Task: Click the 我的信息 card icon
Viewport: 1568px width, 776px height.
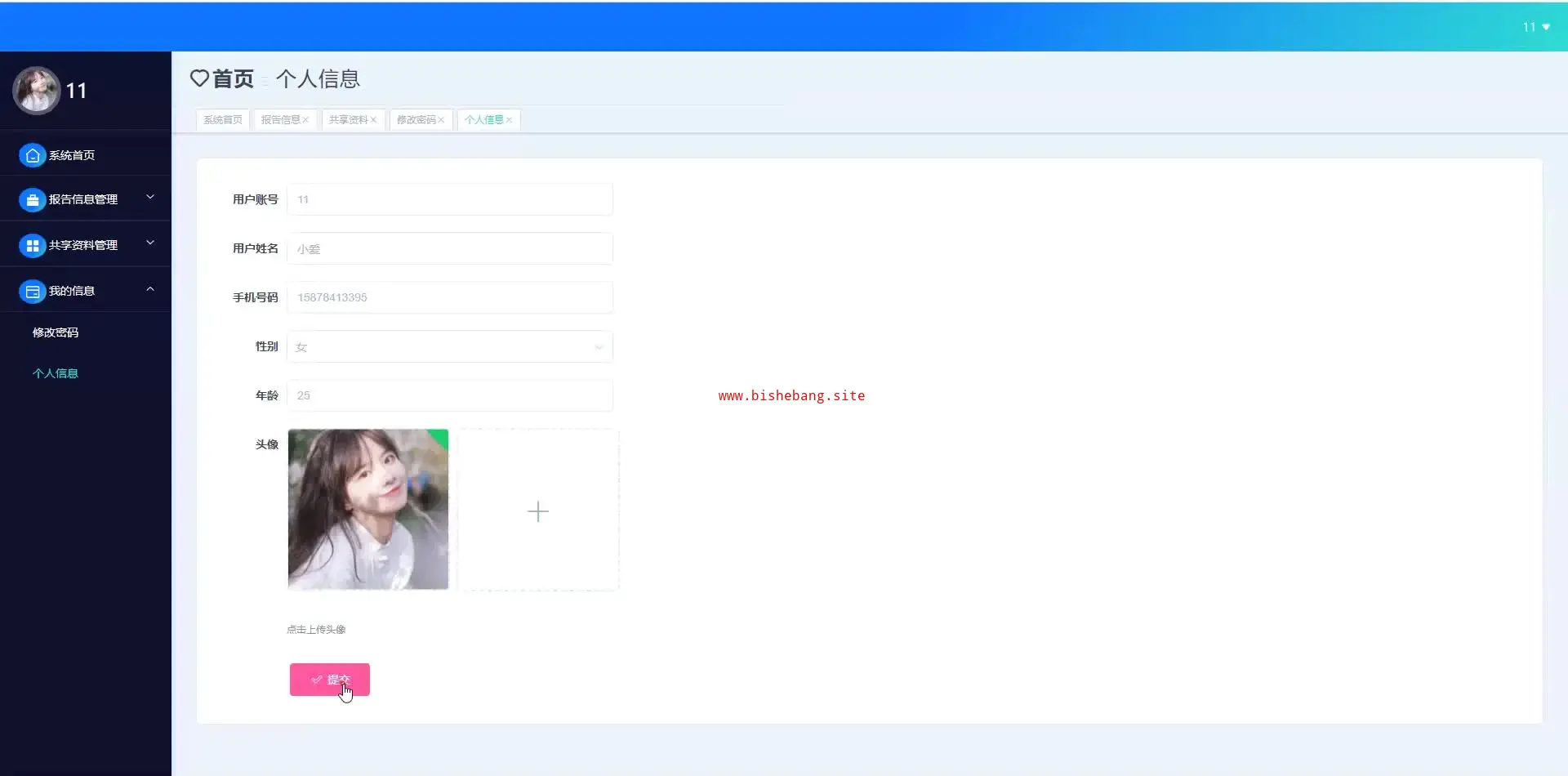Action: click(x=32, y=291)
